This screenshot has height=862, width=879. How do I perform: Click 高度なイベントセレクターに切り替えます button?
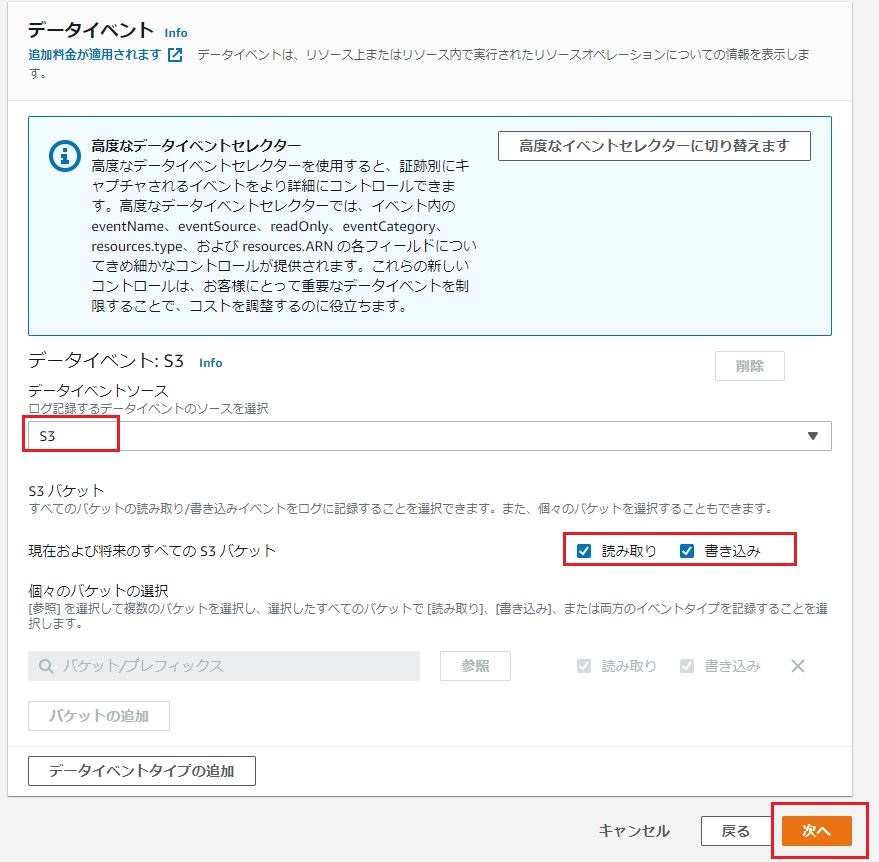tap(654, 146)
